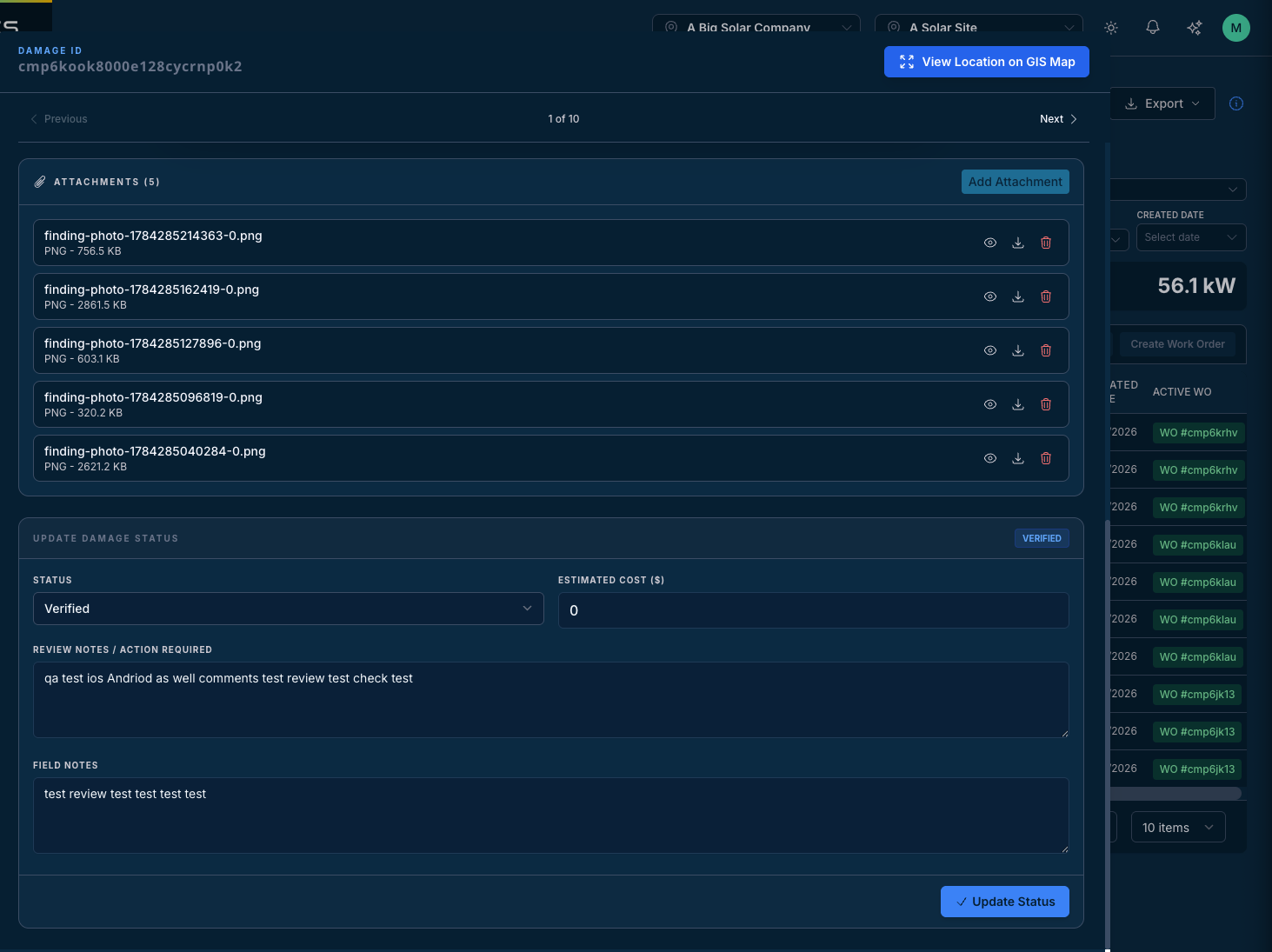Download finding-photo-1784285127896-0.png file
Screen dimensions: 1272x952
(x=1018, y=350)
